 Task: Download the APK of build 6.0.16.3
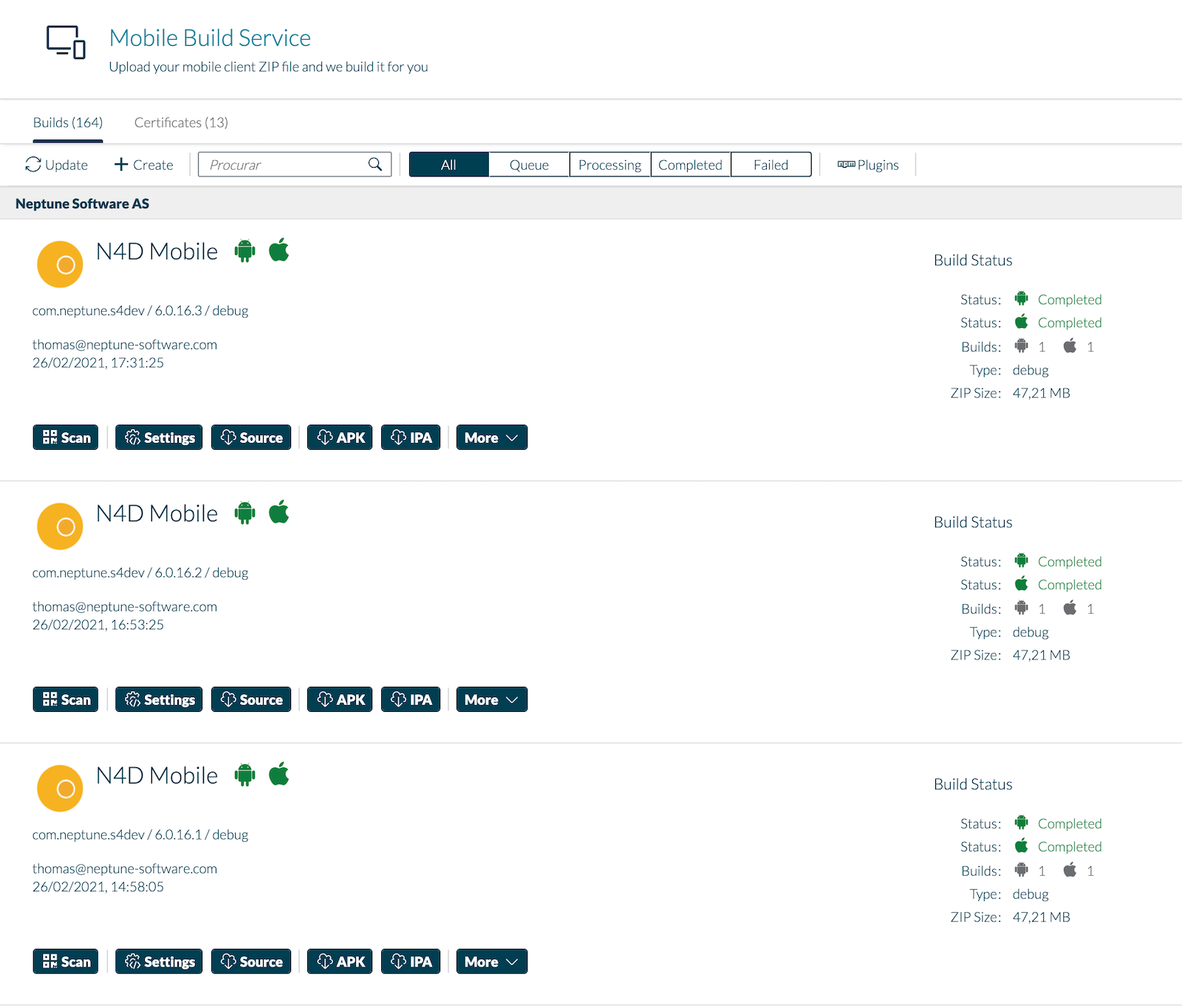tap(340, 437)
